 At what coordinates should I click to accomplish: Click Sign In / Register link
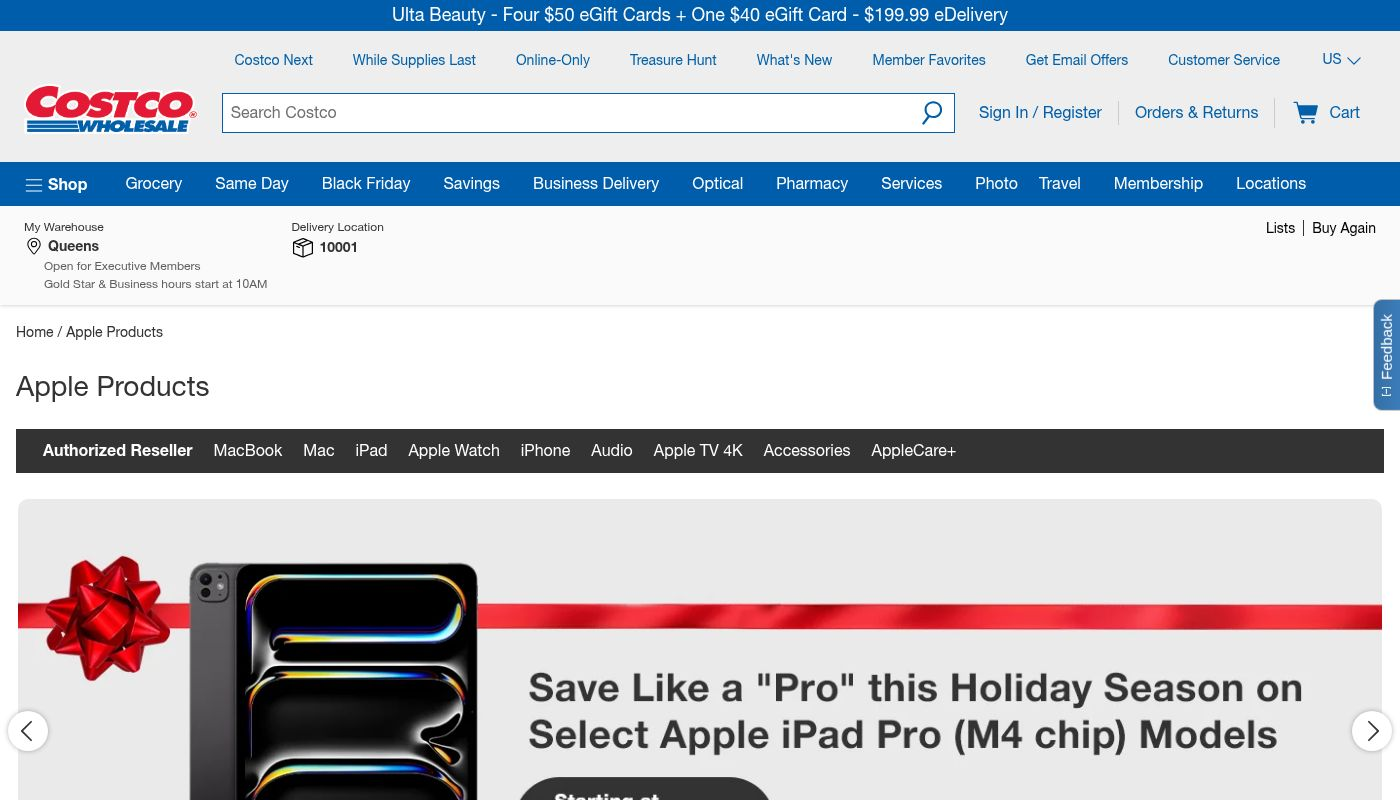1040,113
